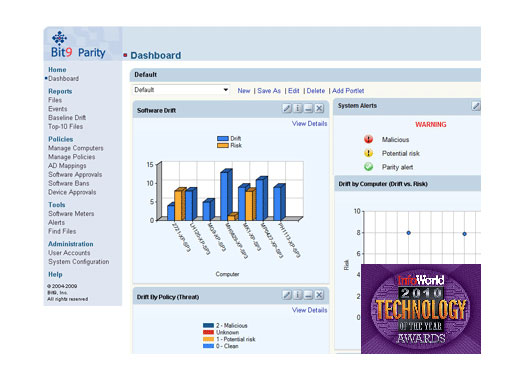Click the 0 - Clean legend swatch
This screenshot has width=522, height=378.
[x=208, y=346]
